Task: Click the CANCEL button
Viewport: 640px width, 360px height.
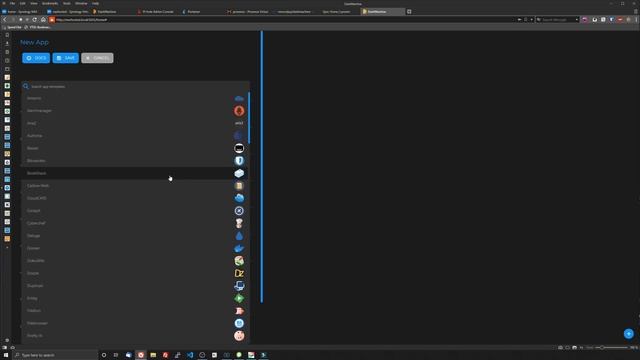Action: (x=97, y=58)
